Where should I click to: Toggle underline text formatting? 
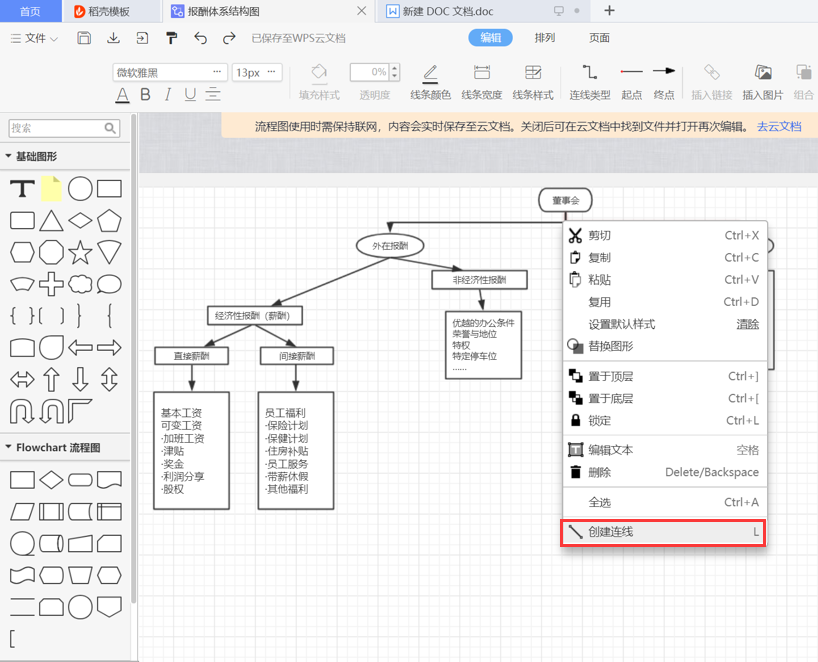coord(189,95)
